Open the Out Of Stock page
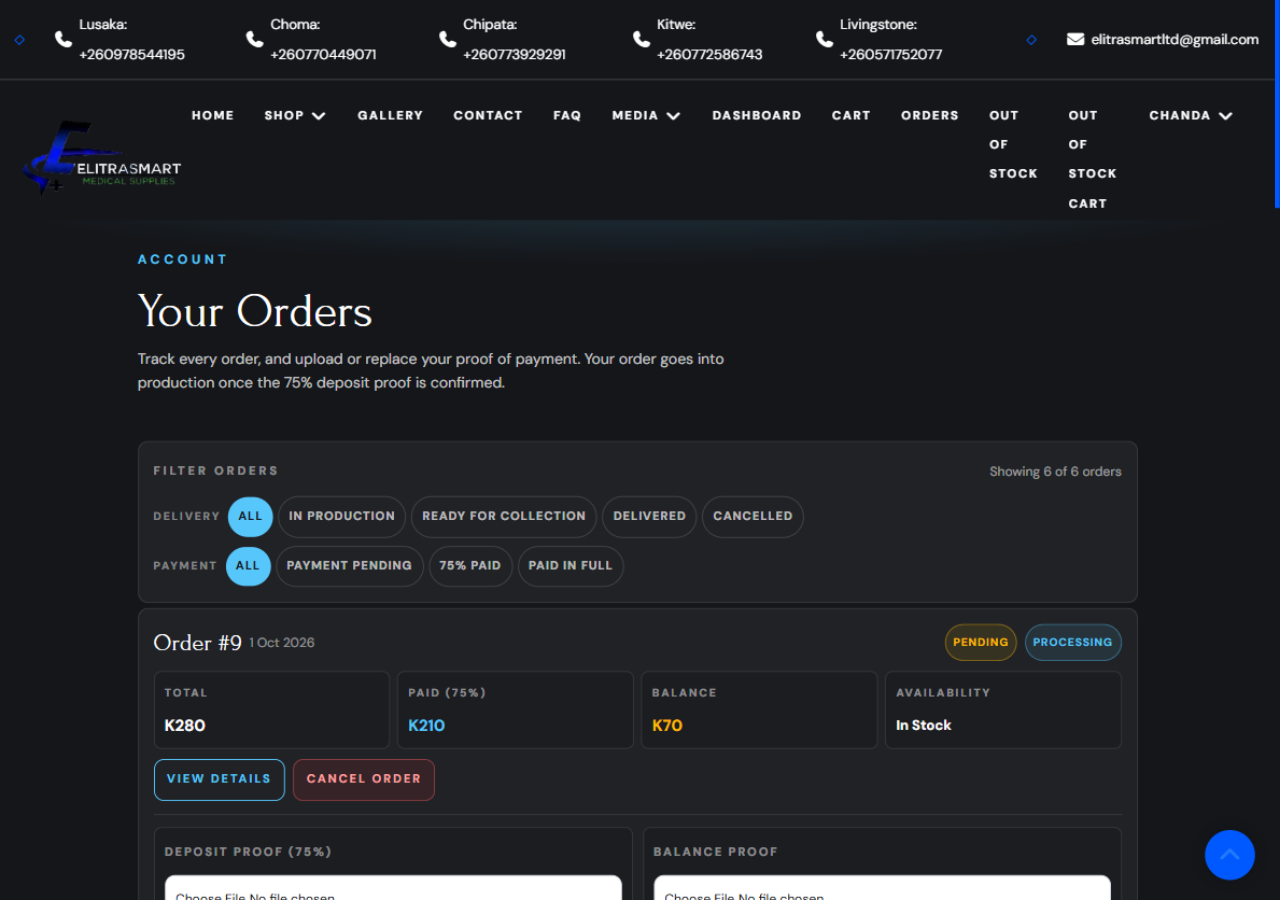Viewport: 1280px width, 900px height. click(x=1013, y=144)
